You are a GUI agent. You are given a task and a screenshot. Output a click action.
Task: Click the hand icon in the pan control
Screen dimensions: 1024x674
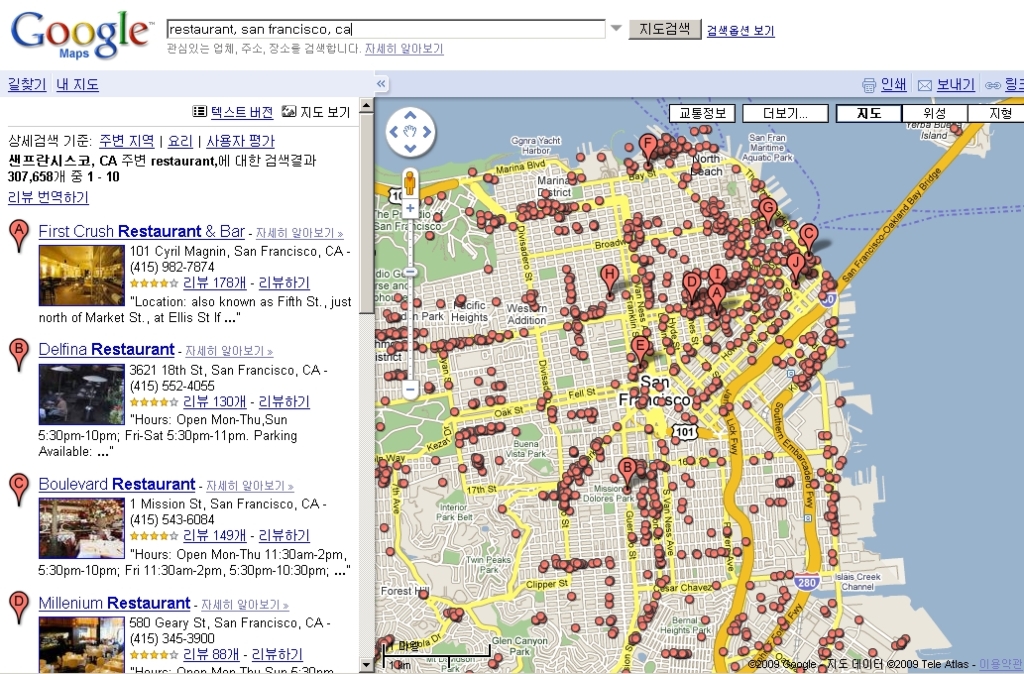tap(410, 132)
